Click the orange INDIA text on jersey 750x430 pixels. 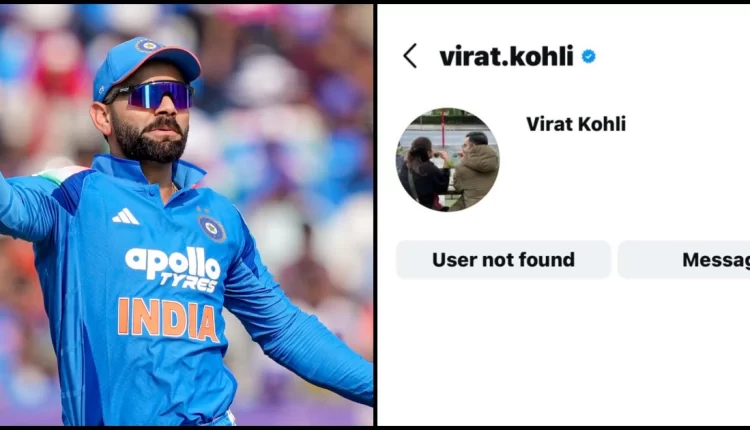[x=168, y=320]
